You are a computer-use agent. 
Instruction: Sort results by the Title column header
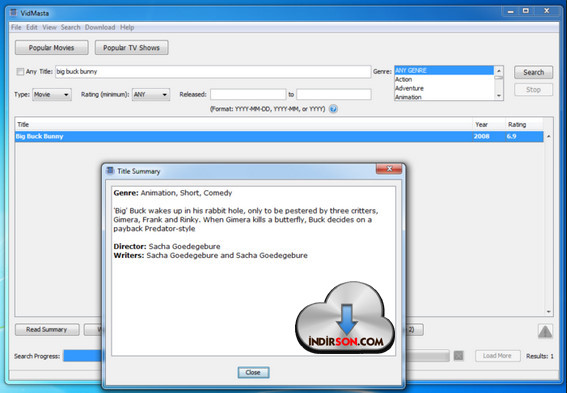coord(244,124)
